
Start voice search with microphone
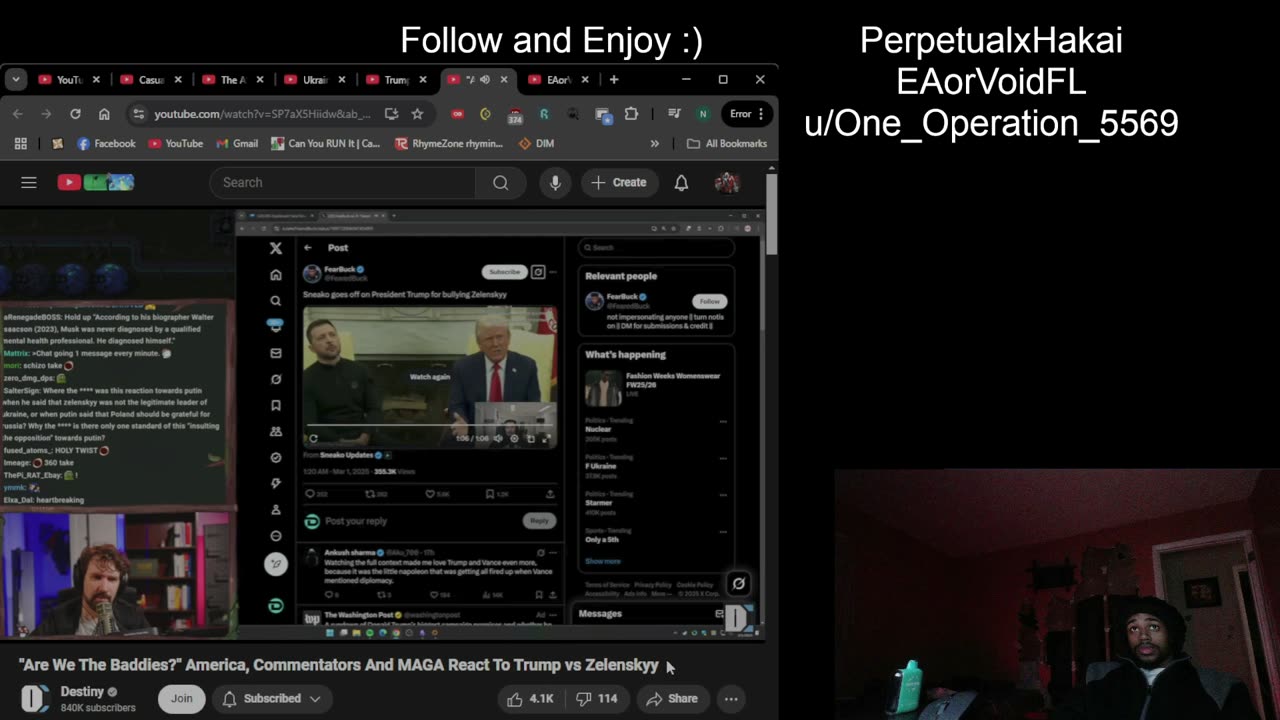pyautogui.click(x=555, y=182)
